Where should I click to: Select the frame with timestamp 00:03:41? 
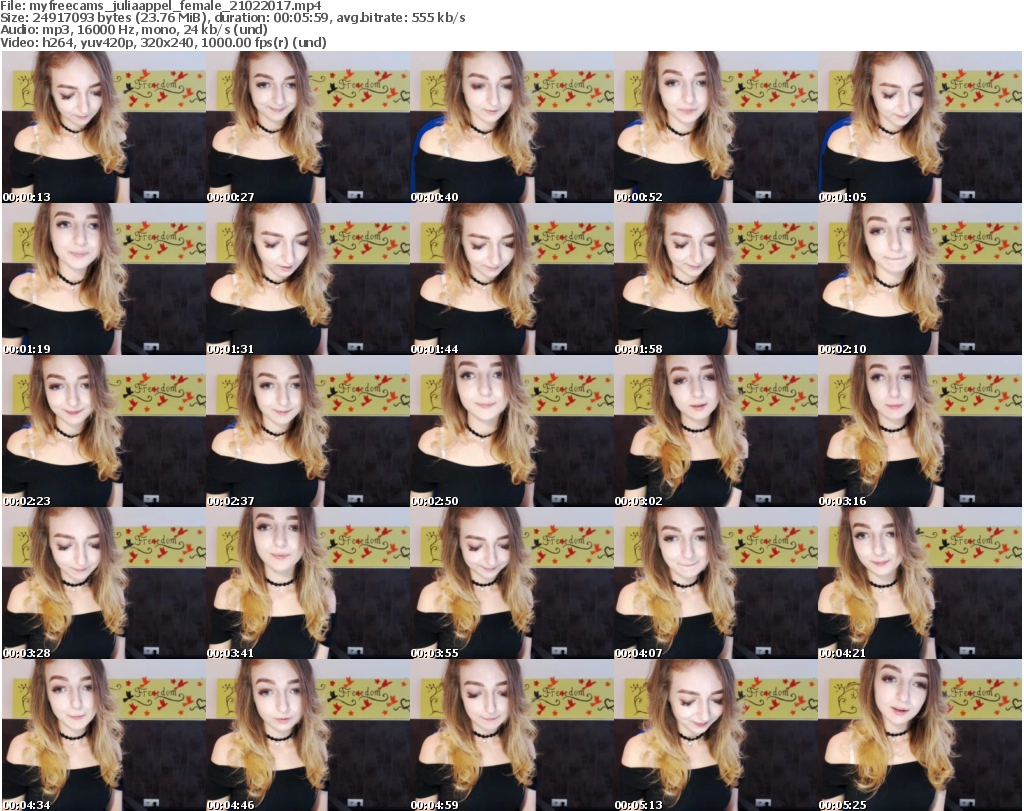308,583
